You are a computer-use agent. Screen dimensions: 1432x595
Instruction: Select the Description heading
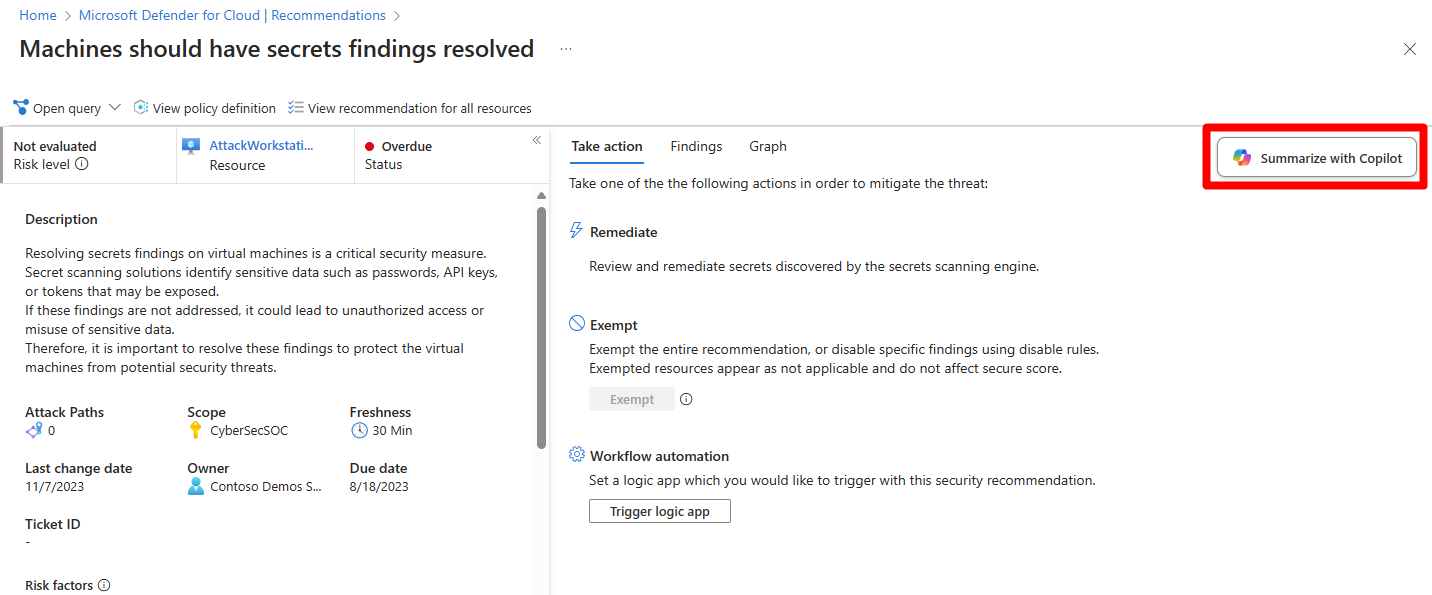tap(62, 219)
